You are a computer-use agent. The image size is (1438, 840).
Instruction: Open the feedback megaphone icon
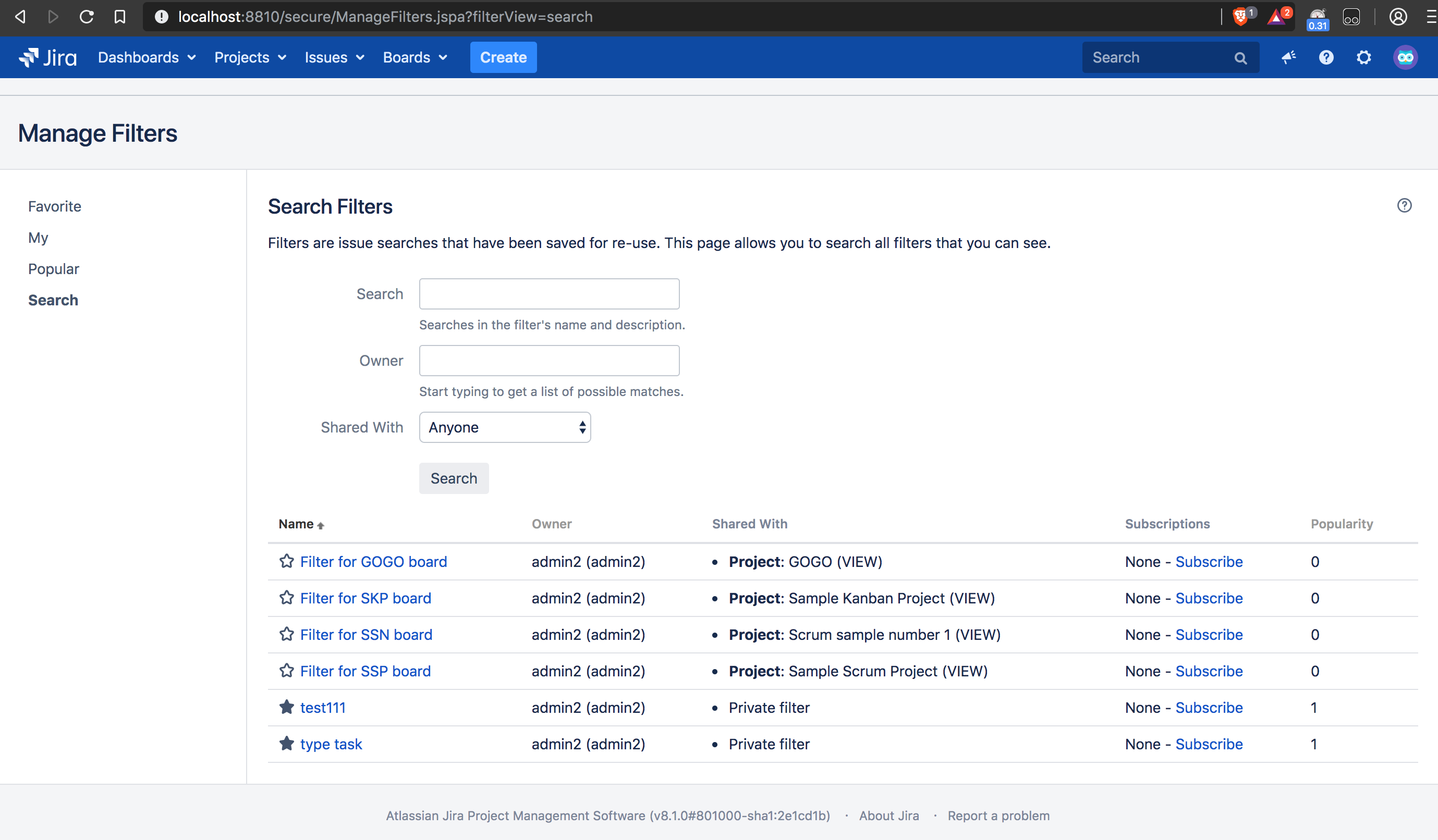point(1288,58)
